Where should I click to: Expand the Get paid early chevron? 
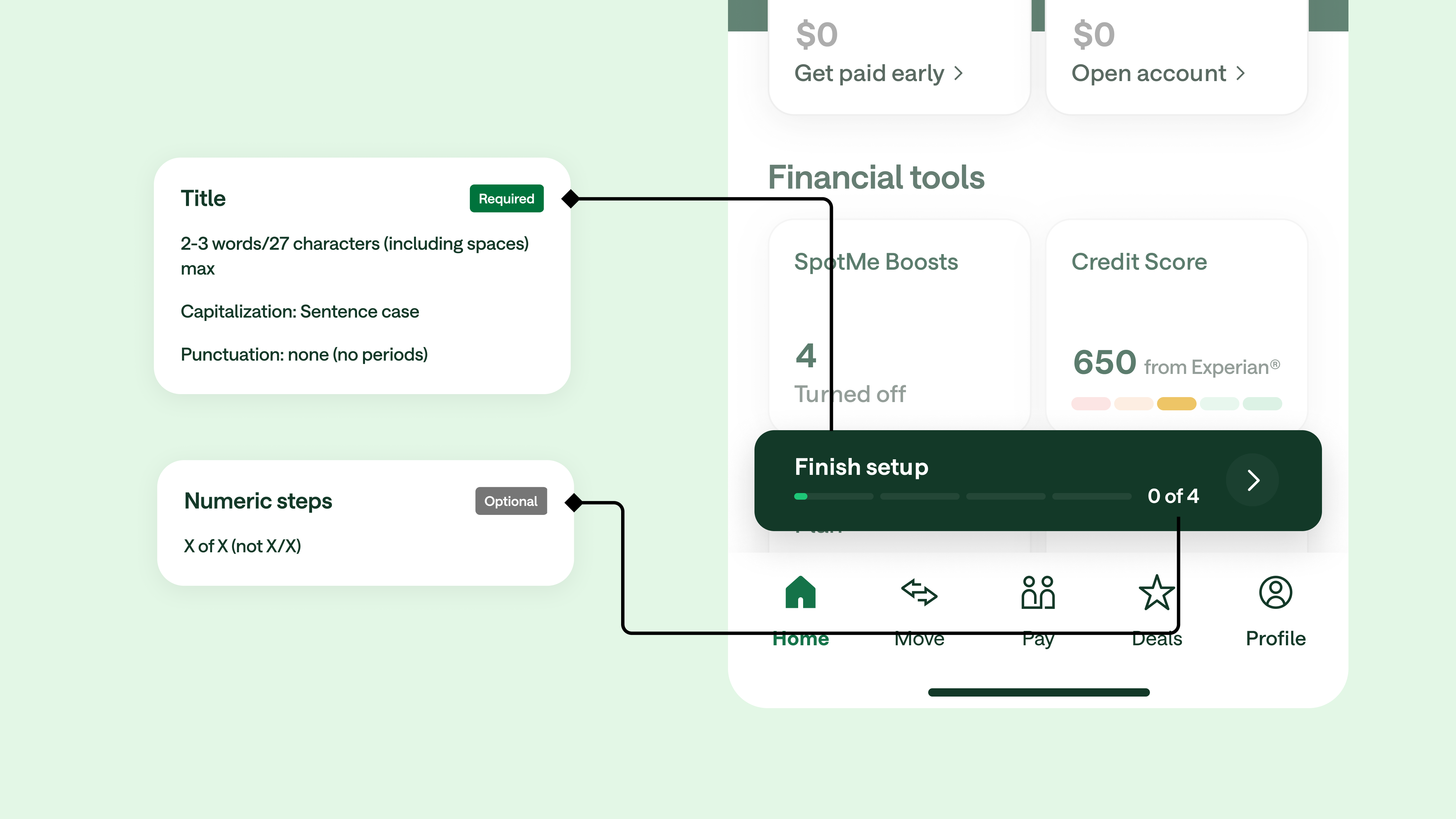coord(959,73)
